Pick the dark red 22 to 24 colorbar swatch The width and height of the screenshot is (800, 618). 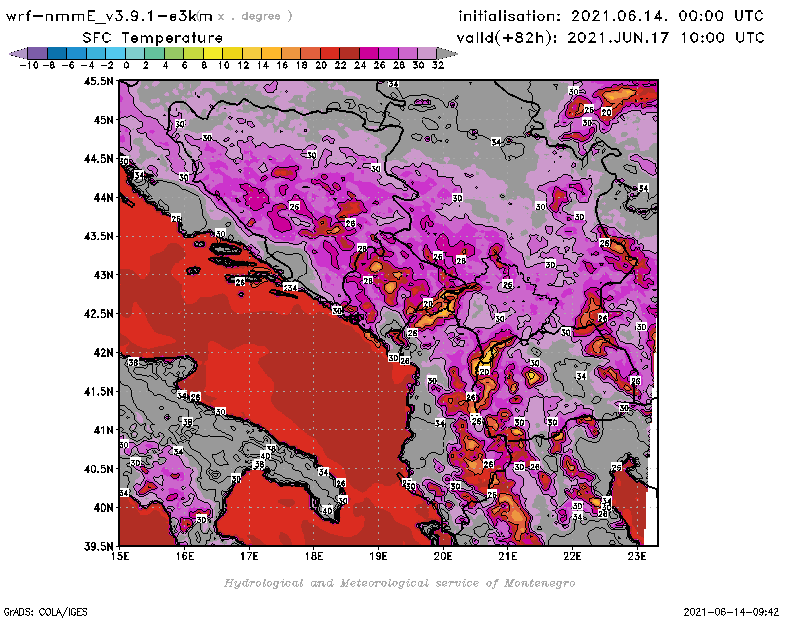pos(349,54)
